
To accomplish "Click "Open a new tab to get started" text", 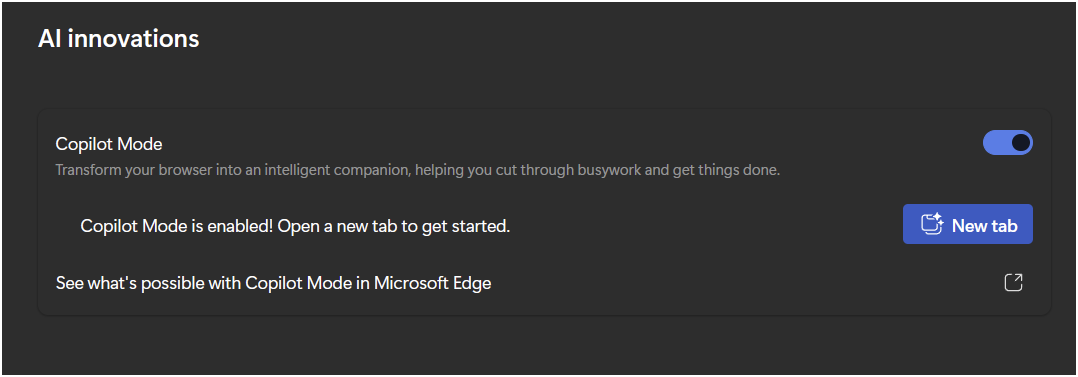I will (394, 226).
